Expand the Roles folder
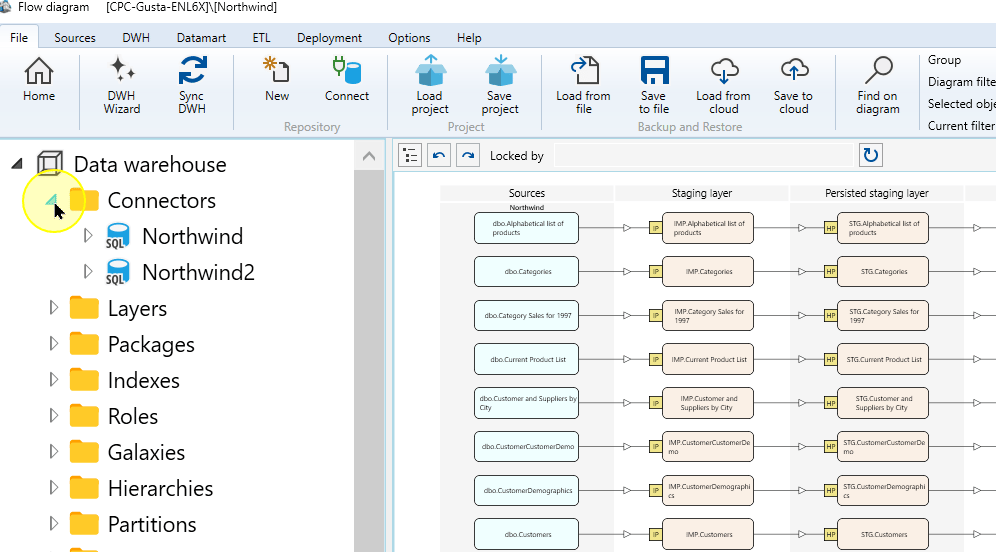Screen dimensions: 996x552 [x=54, y=415]
